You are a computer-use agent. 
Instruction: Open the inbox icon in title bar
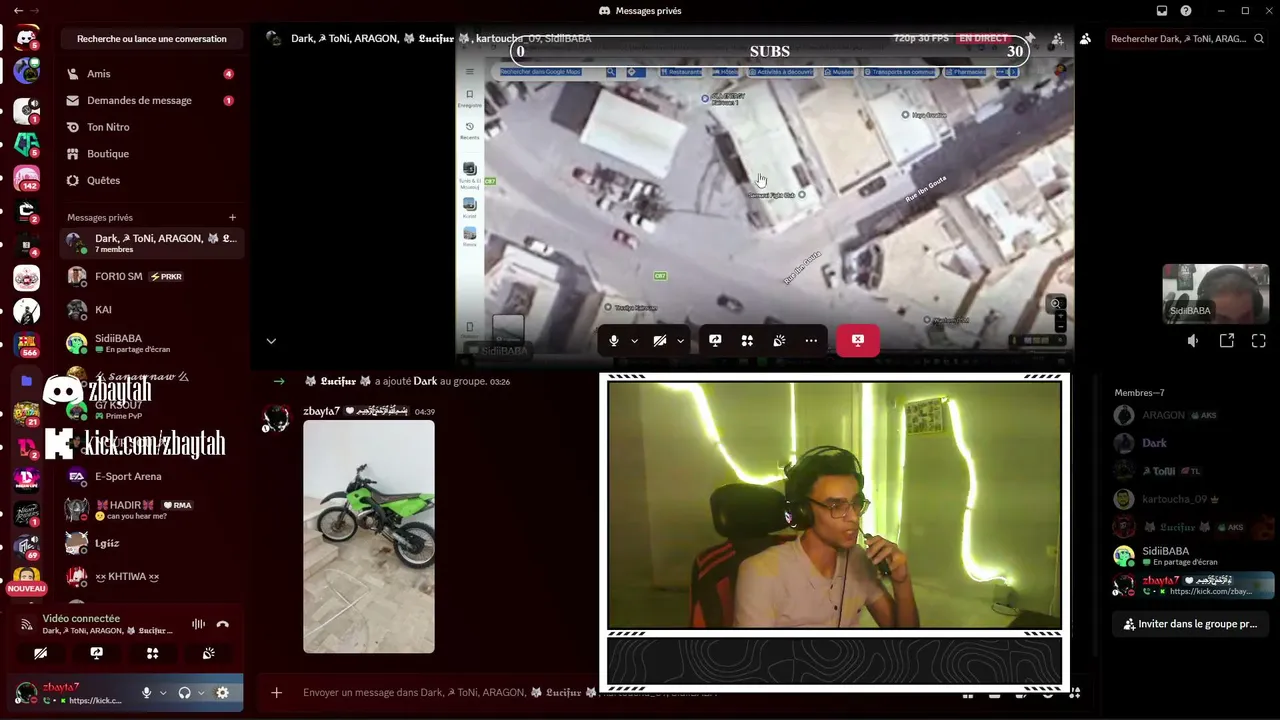point(1162,11)
